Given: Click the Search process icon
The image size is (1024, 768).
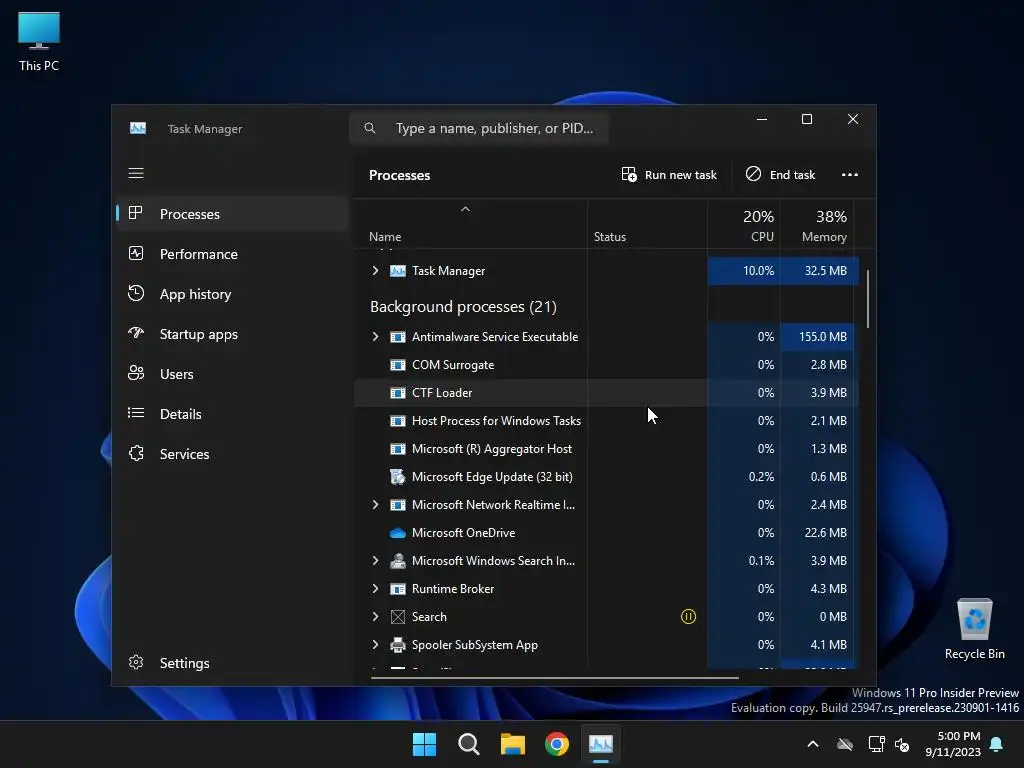Looking at the screenshot, I should click(x=398, y=616).
